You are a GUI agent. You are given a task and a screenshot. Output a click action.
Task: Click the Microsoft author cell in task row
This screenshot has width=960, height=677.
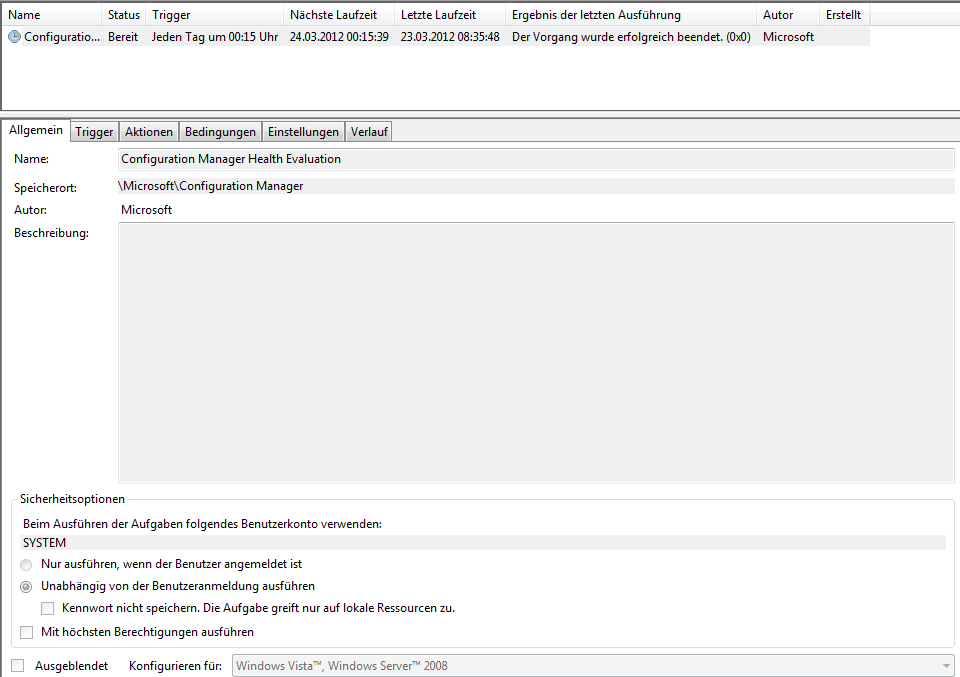[x=789, y=37]
